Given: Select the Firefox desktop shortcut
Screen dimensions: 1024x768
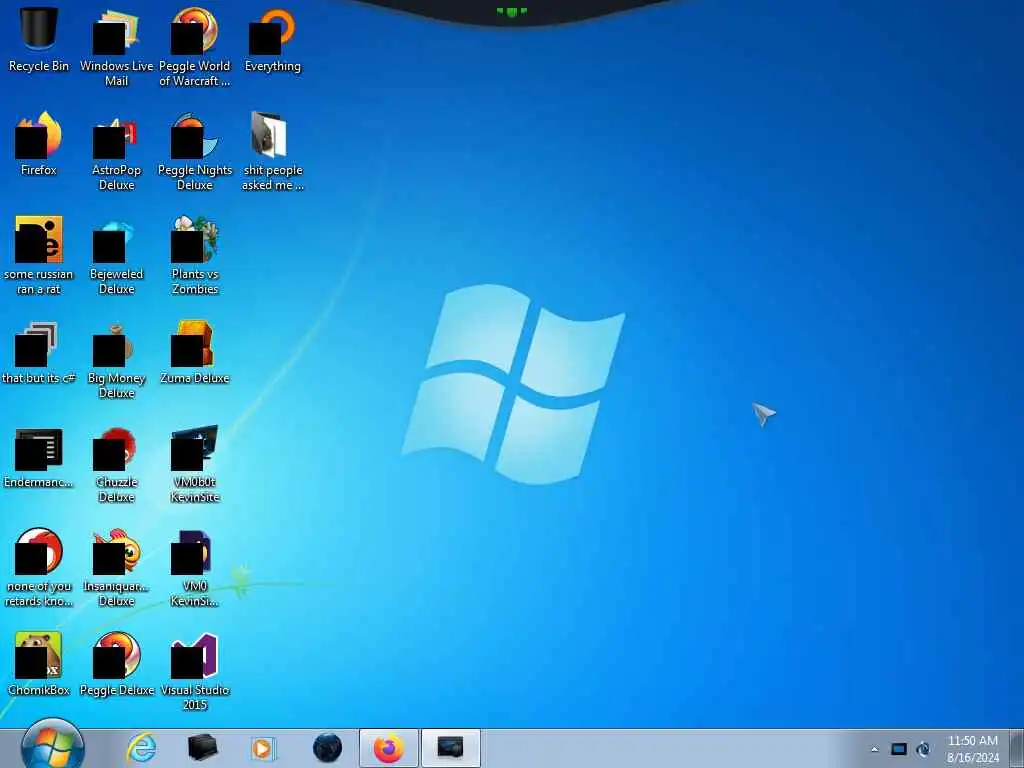Looking at the screenshot, I should [x=39, y=144].
